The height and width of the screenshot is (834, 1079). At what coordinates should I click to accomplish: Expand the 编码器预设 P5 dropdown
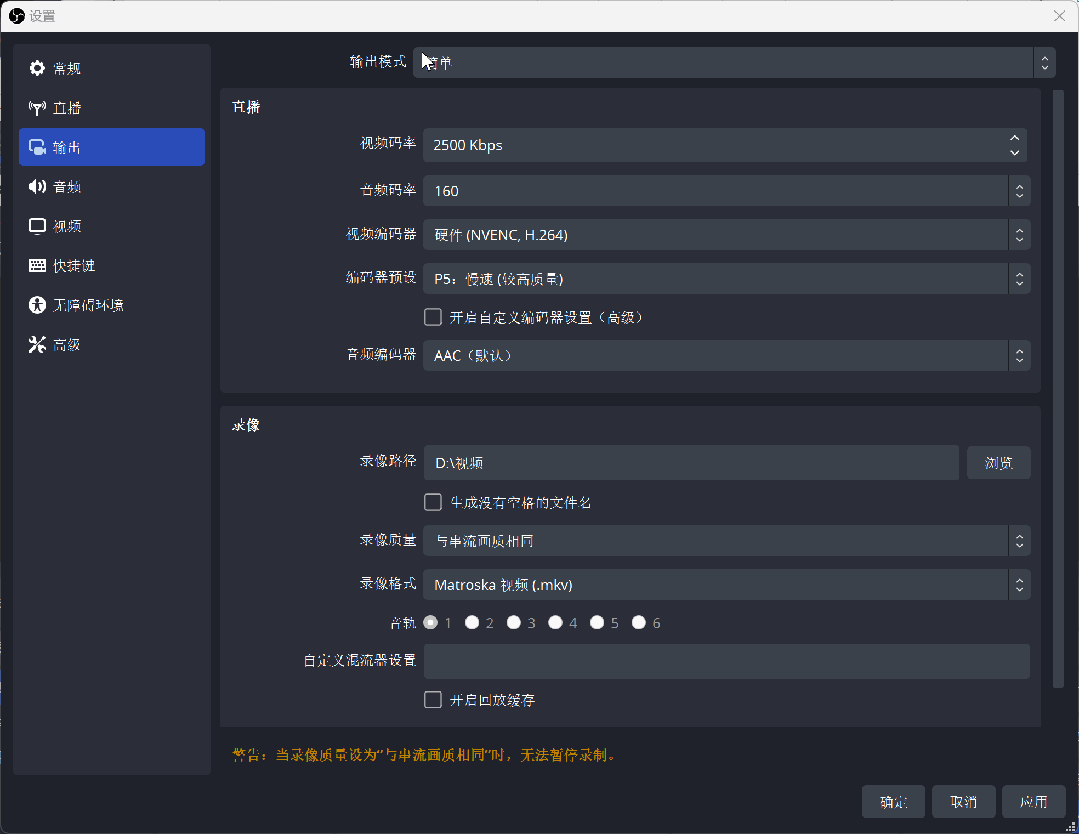[726, 279]
